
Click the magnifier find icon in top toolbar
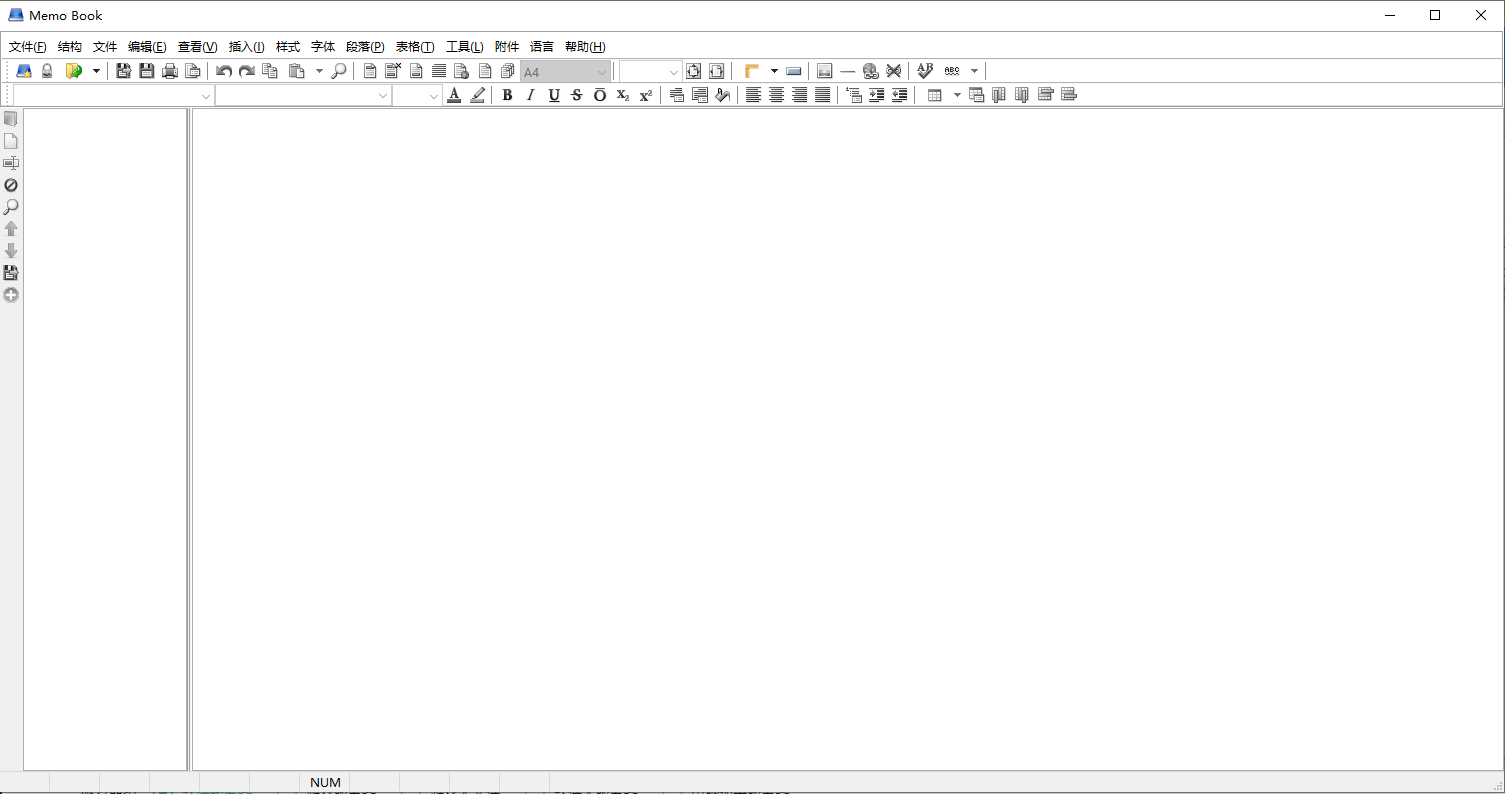click(339, 71)
